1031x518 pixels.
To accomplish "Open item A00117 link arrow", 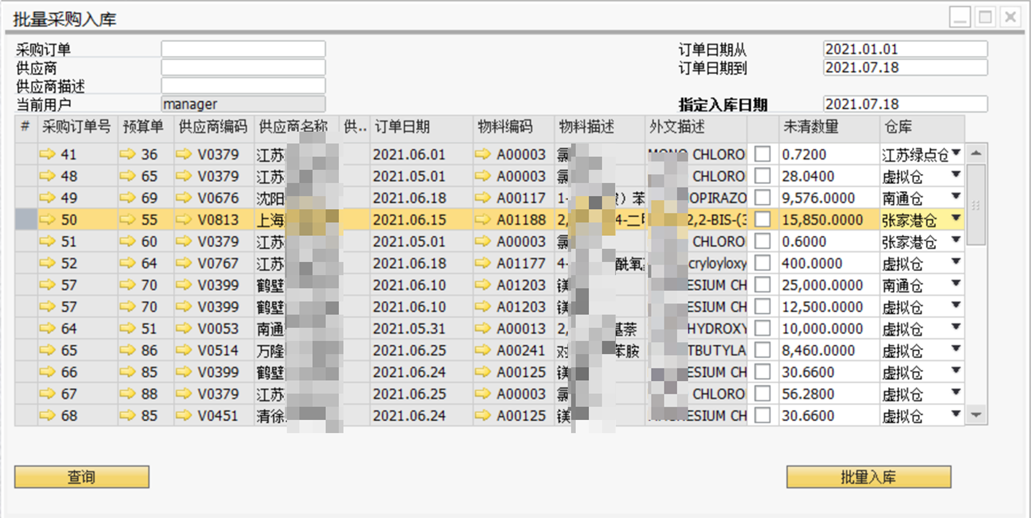I will [483, 198].
